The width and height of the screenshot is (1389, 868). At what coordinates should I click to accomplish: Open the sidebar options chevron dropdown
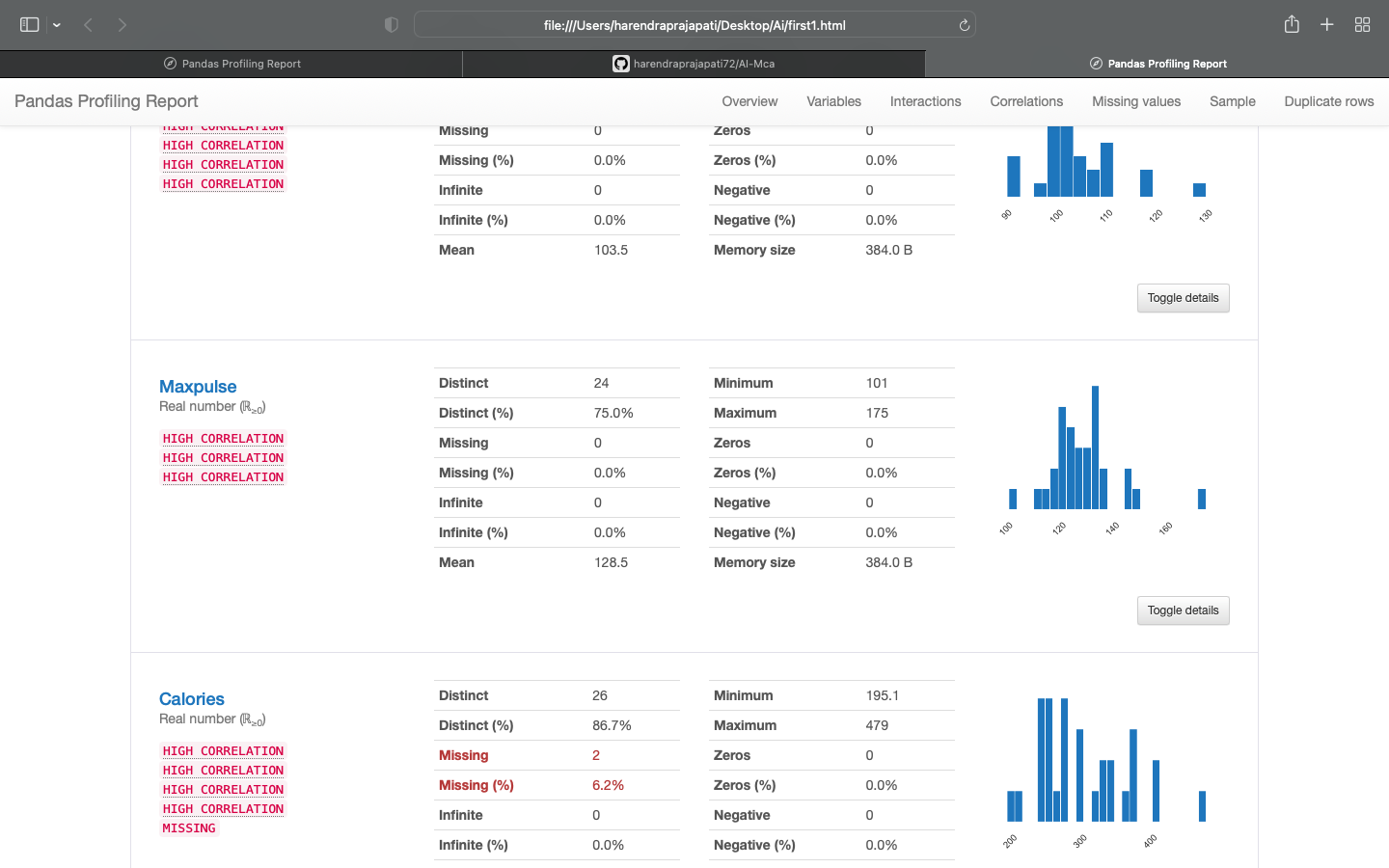(56, 24)
